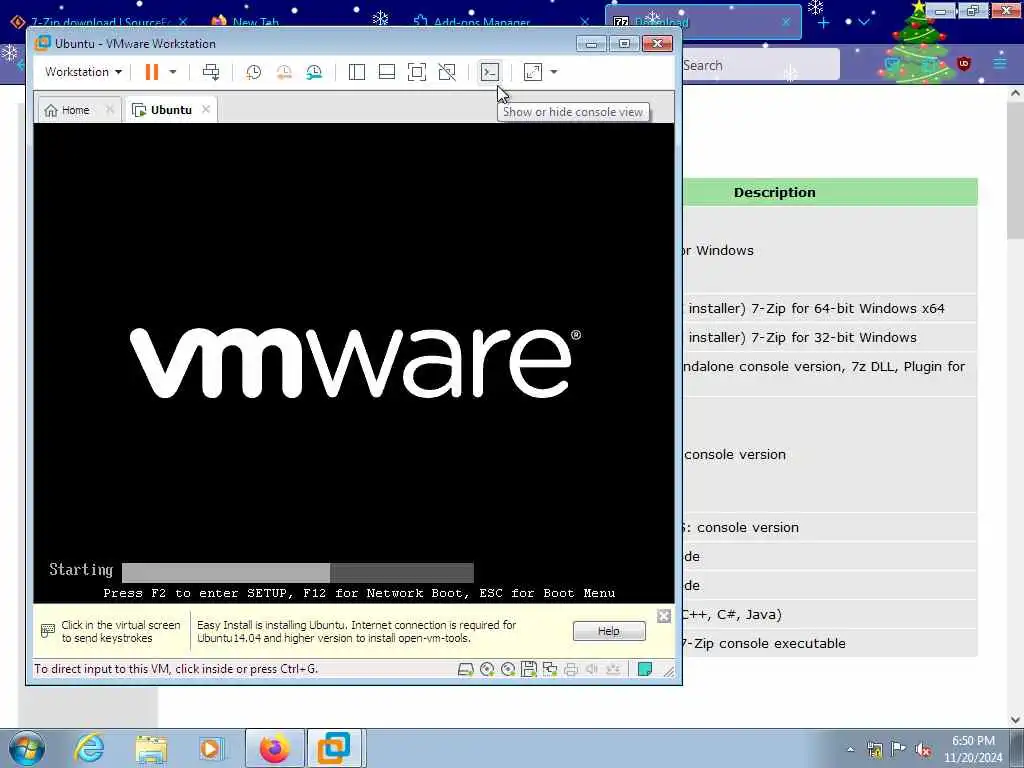The width and height of the screenshot is (1024, 768).
Task: Open the uBlock Origin extension icon
Action: [x=964, y=63]
